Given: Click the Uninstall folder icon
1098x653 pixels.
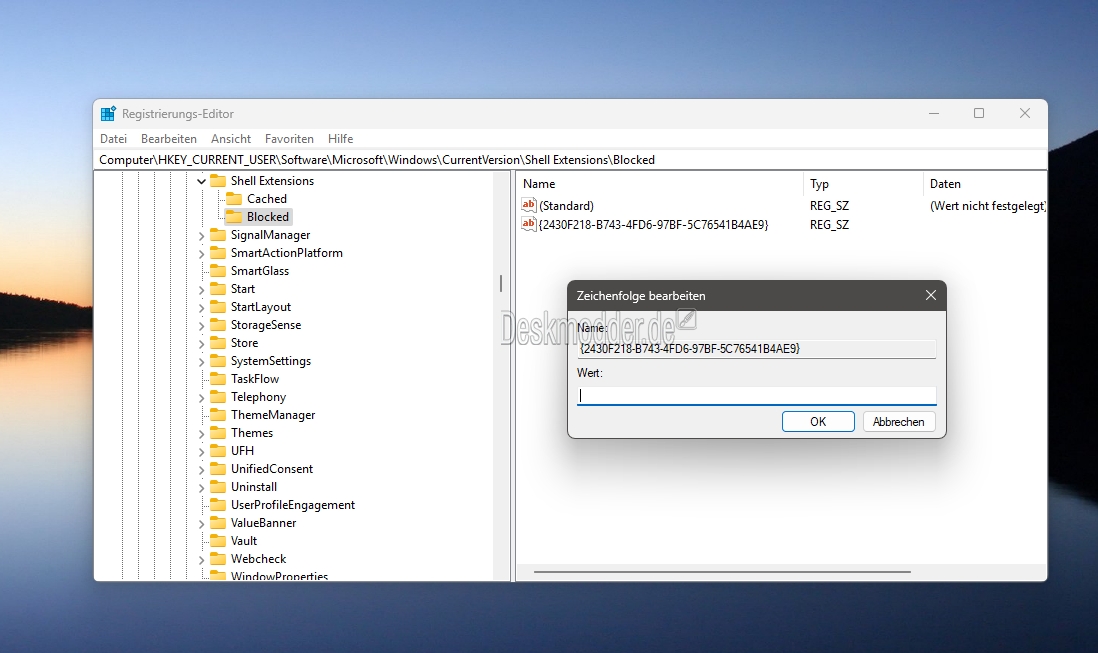Looking at the screenshot, I should pyautogui.click(x=218, y=486).
